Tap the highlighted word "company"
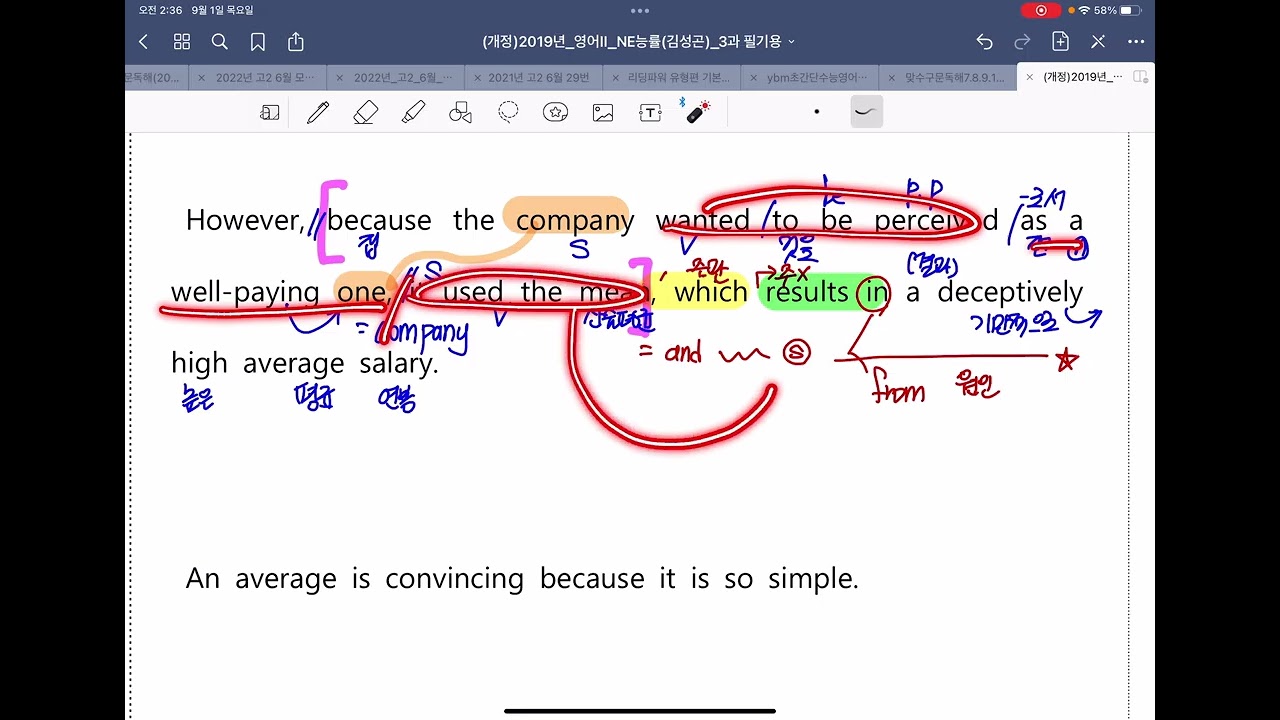 (575, 221)
